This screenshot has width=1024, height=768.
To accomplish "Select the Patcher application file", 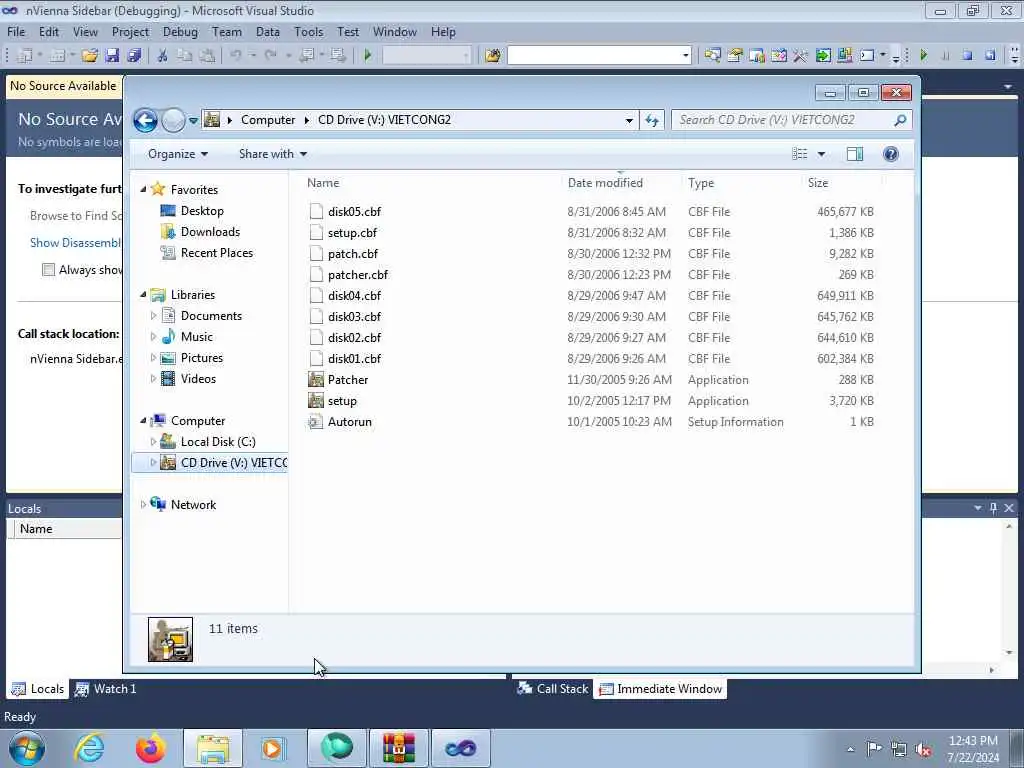I will [x=347, y=379].
